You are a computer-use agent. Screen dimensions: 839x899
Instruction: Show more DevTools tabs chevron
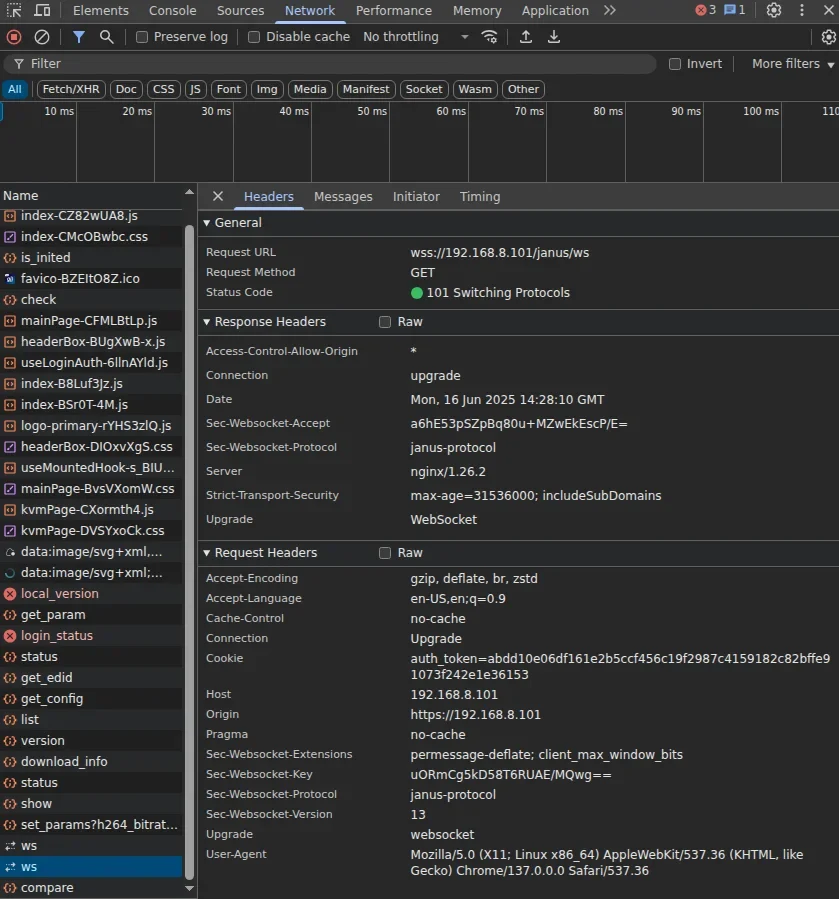click(x=610, y=10)
